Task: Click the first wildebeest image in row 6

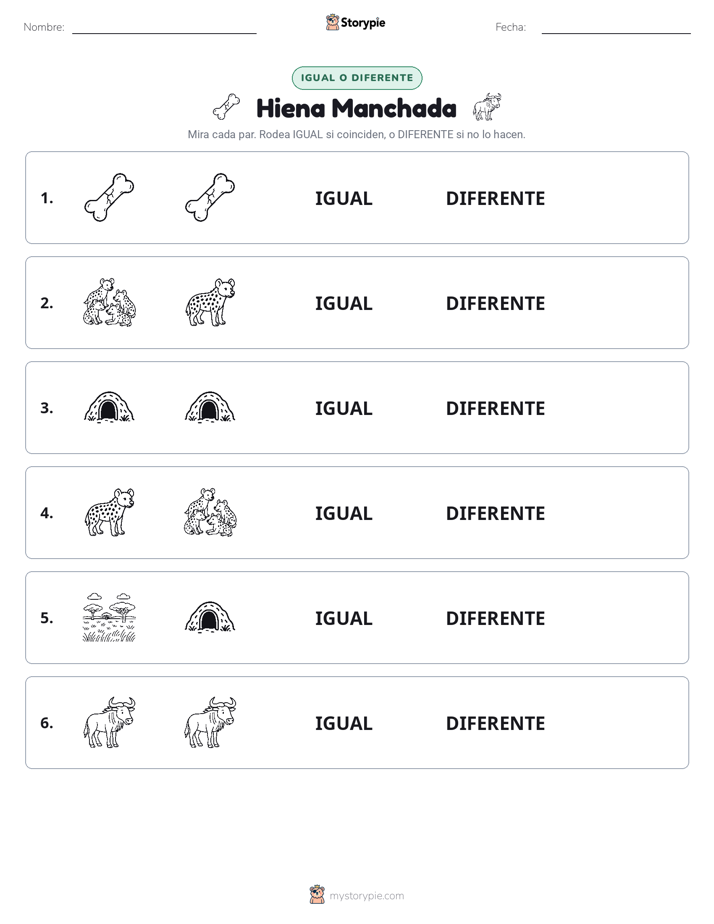Action: point(109,722)
